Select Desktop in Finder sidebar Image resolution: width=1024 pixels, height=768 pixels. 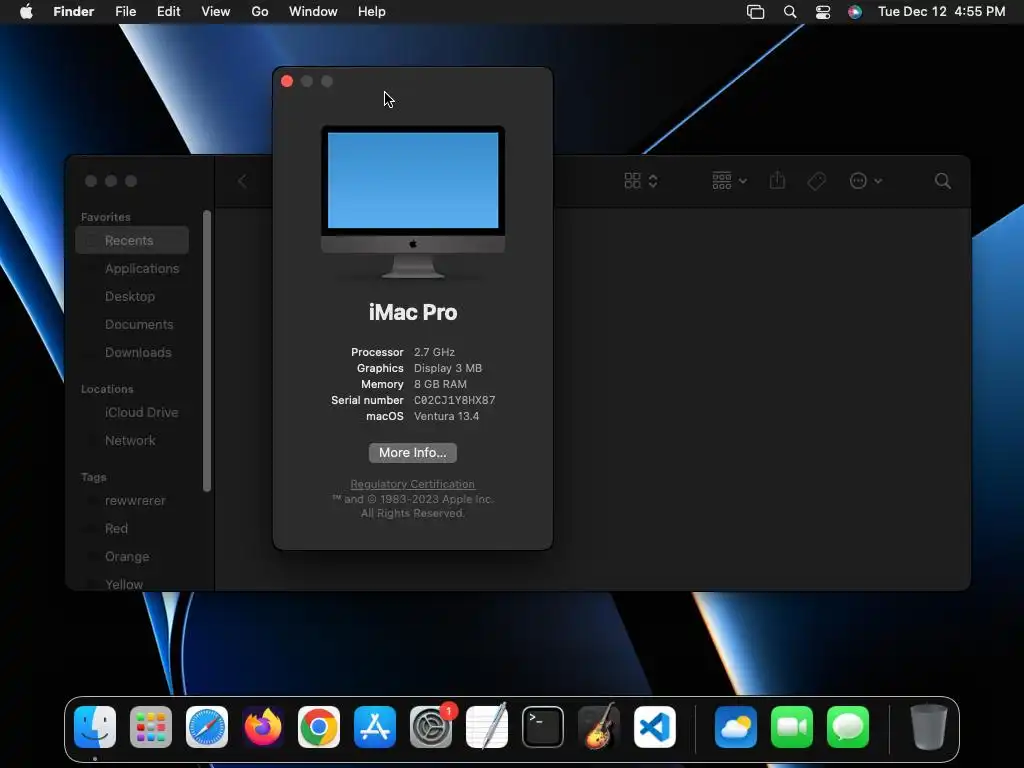(132, 296)
